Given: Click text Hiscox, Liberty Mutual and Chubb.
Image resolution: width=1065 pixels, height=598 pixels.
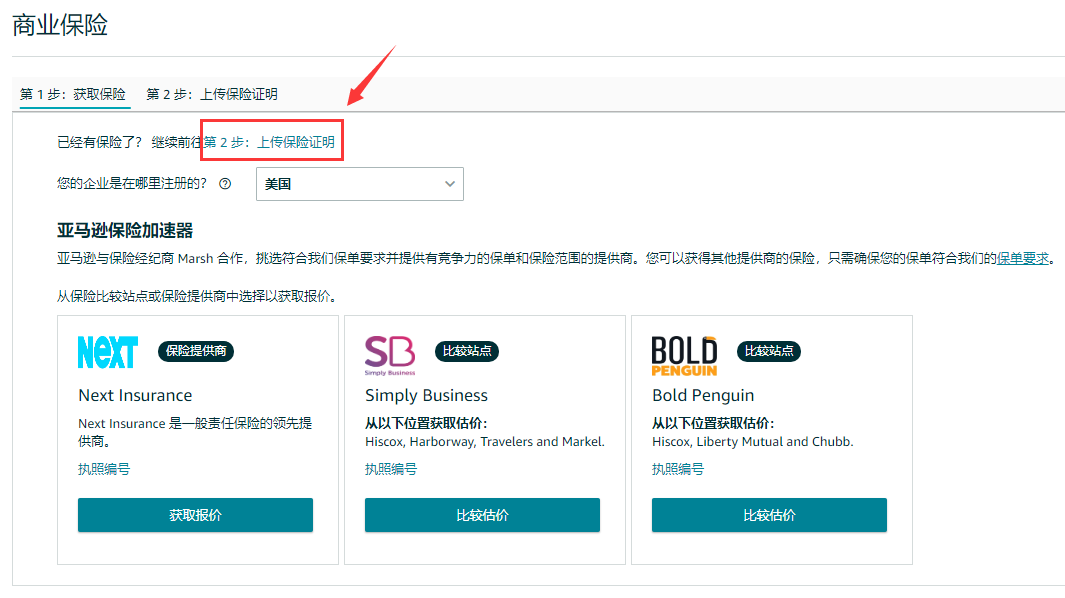Looking at the screenshot, I should 753,442.
